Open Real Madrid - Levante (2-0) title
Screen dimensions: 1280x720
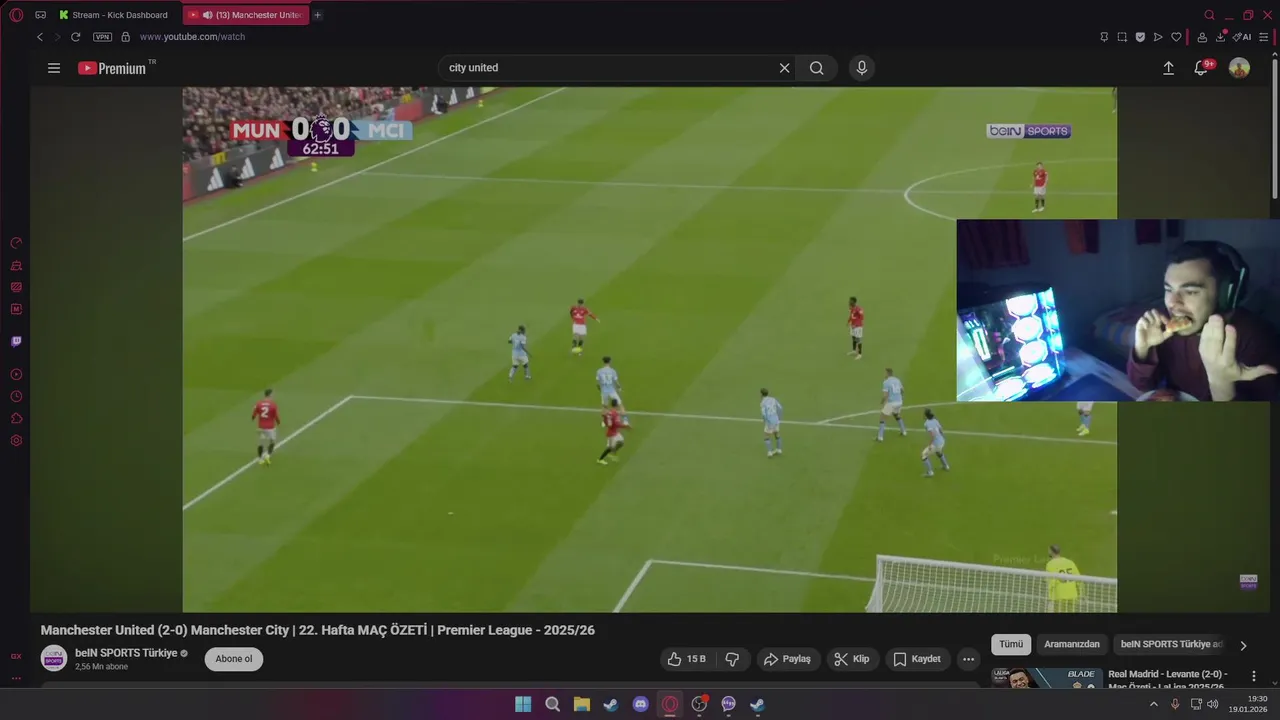(x=1168, y=680)
